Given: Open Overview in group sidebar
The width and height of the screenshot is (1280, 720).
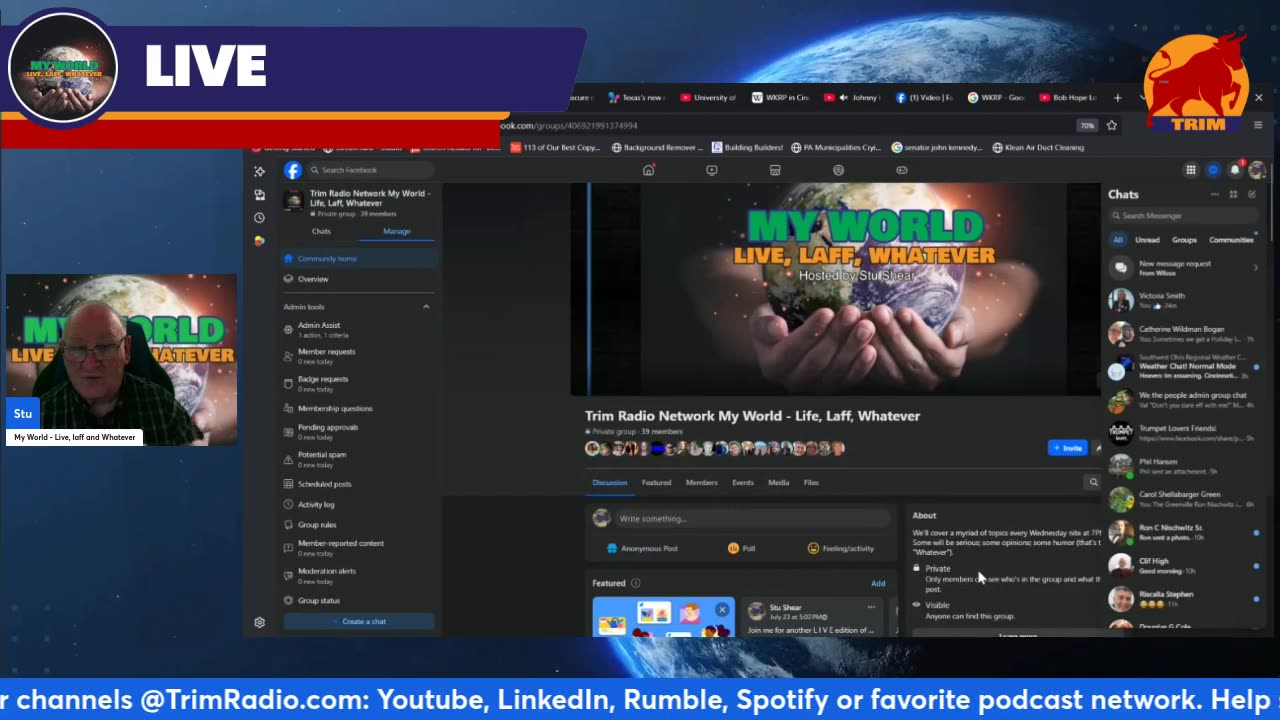Looking at the screenshot, I should (359, 279).
